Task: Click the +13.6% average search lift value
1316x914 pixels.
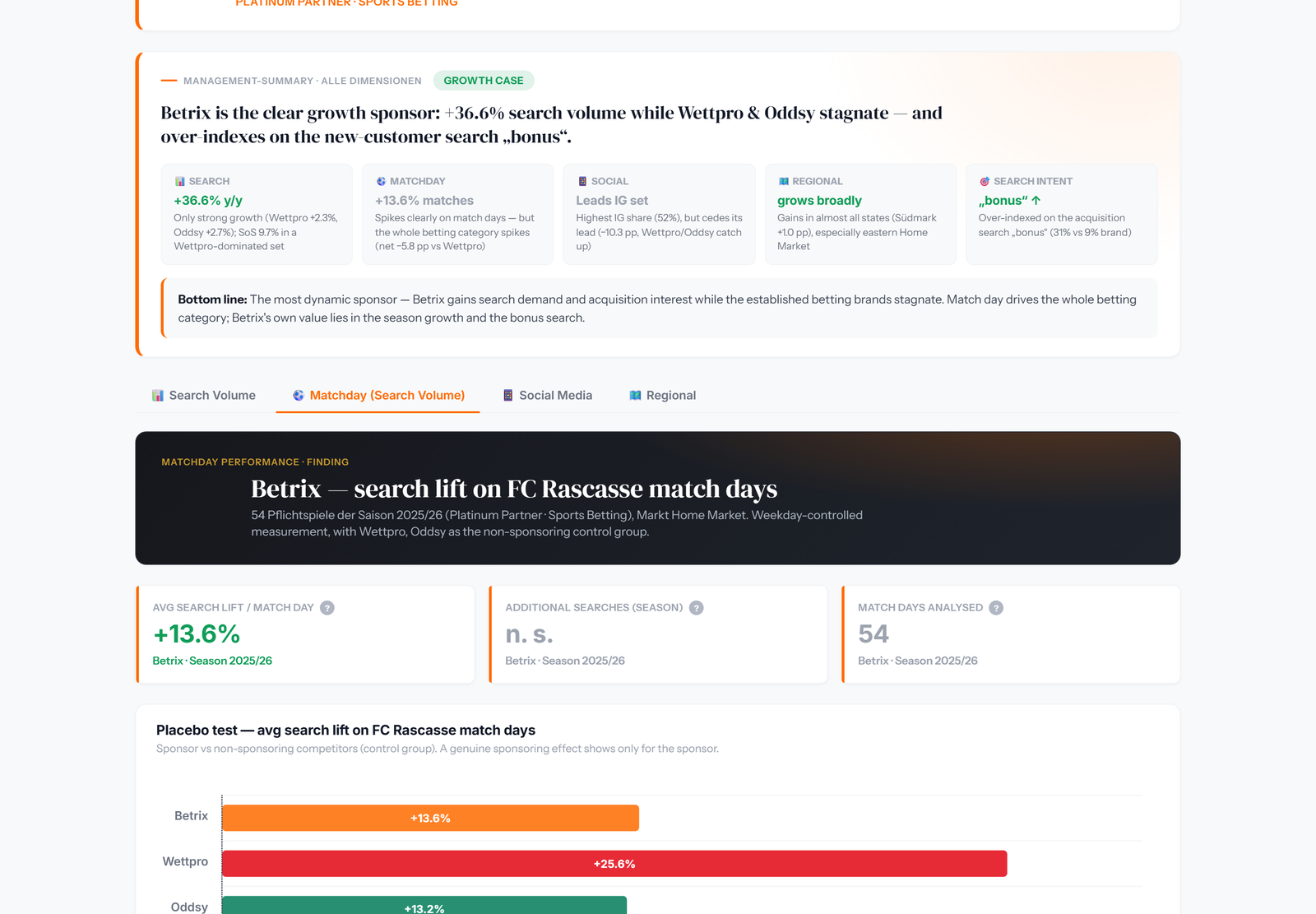Action: (197, 634)
